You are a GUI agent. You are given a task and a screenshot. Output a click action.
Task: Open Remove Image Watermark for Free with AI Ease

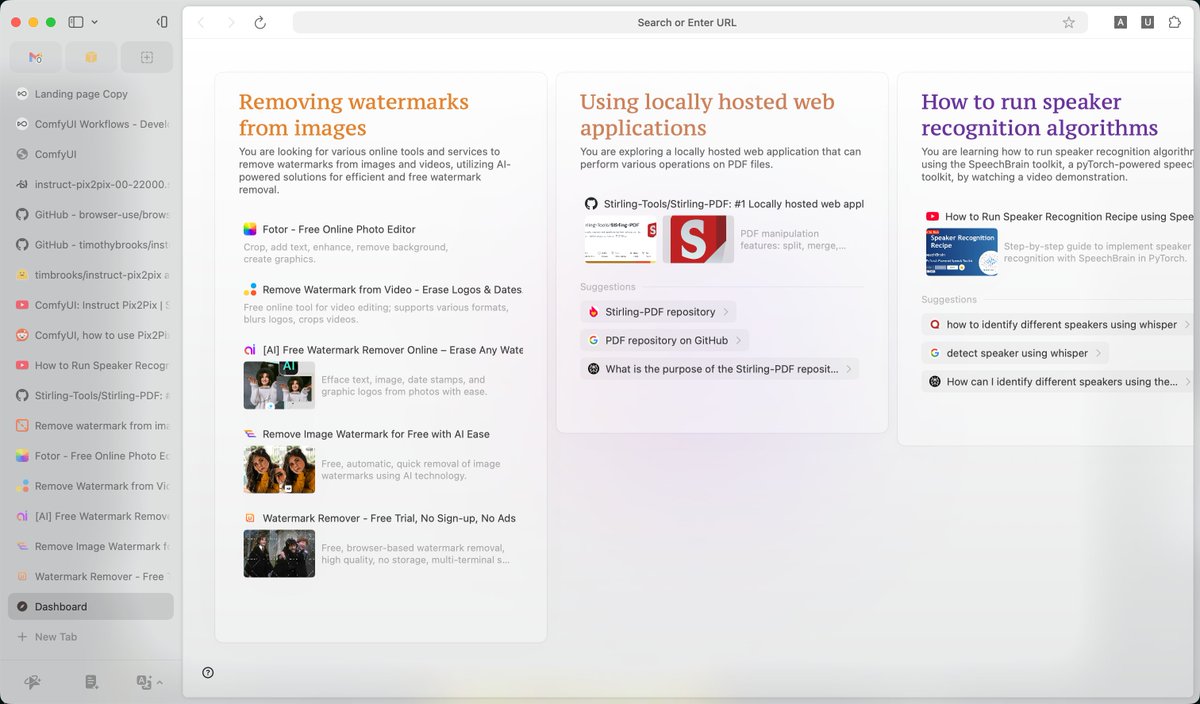[x=376, y=434]
